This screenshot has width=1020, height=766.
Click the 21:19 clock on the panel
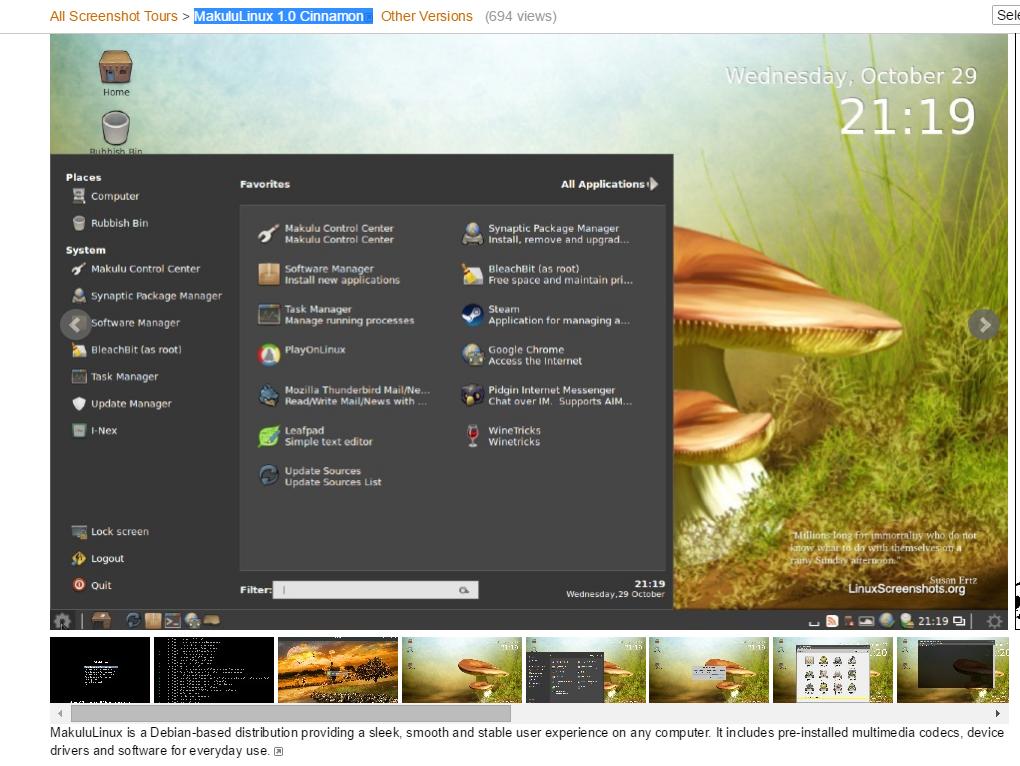tap(933, 621)
